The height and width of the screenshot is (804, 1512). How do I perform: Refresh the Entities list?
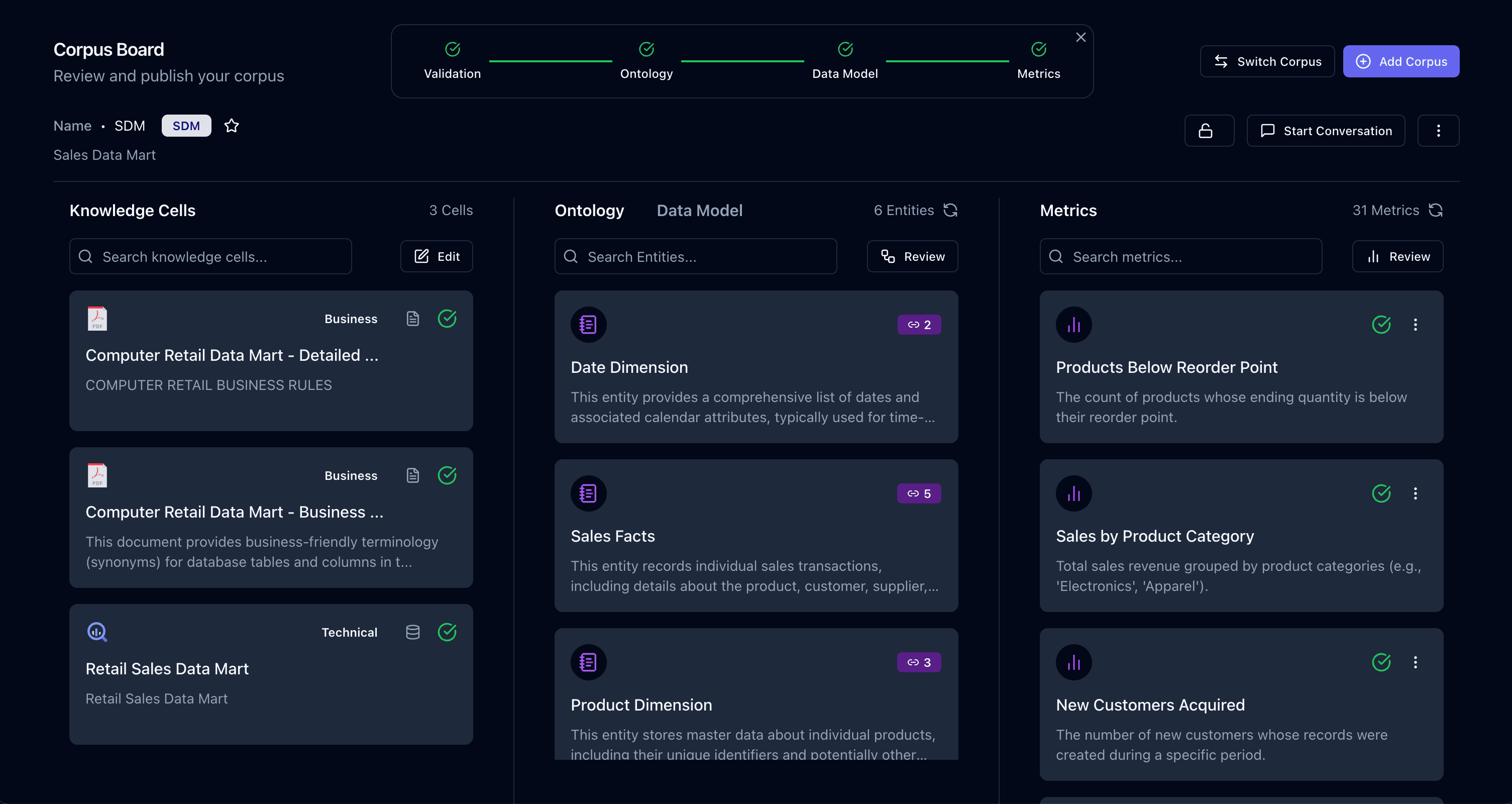tap(951, 210)
